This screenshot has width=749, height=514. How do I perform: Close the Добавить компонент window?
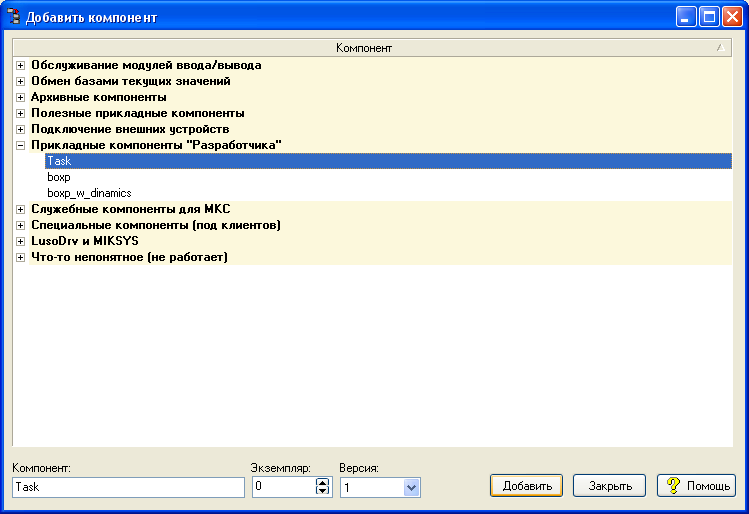click(732, 17)
